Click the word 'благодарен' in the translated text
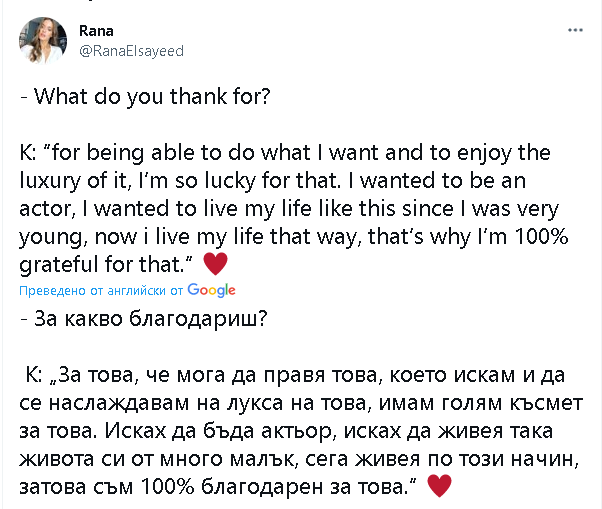The image size is (602, 509). click(x=264, y=487)
